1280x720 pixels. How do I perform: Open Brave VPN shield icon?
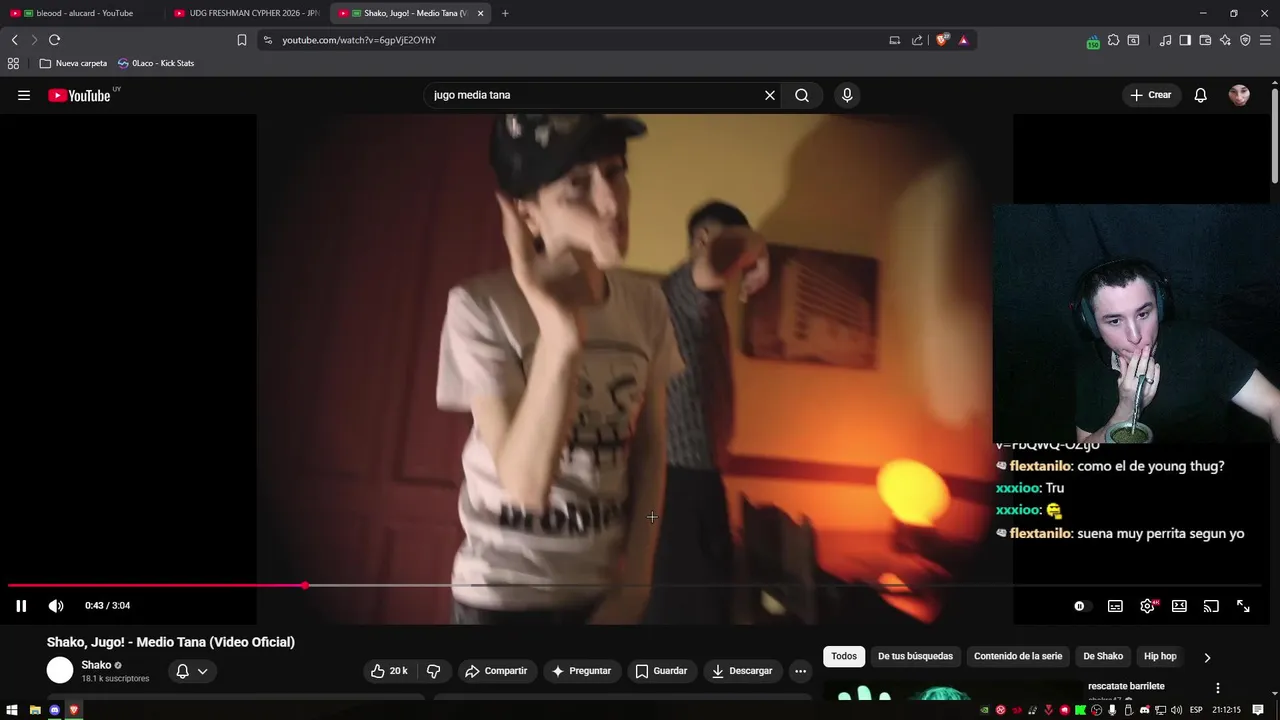(x=1245, y=40)
